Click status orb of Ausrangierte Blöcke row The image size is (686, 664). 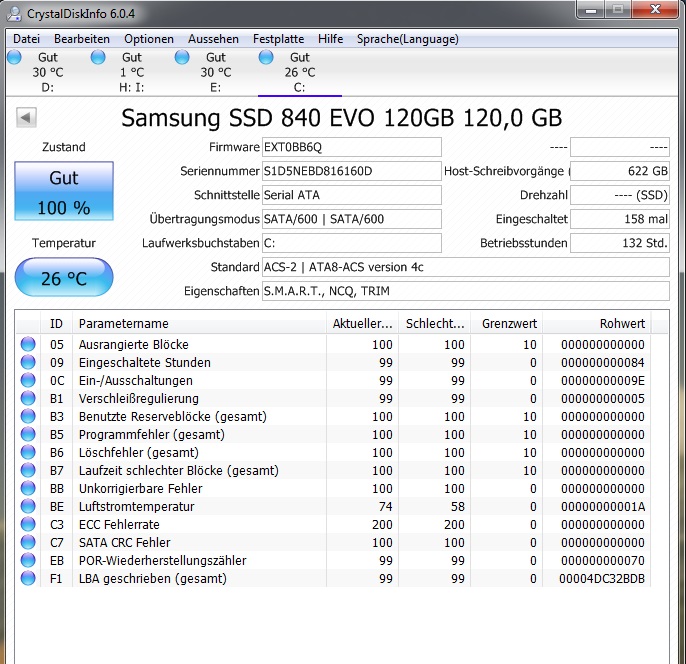pos(28,344)
